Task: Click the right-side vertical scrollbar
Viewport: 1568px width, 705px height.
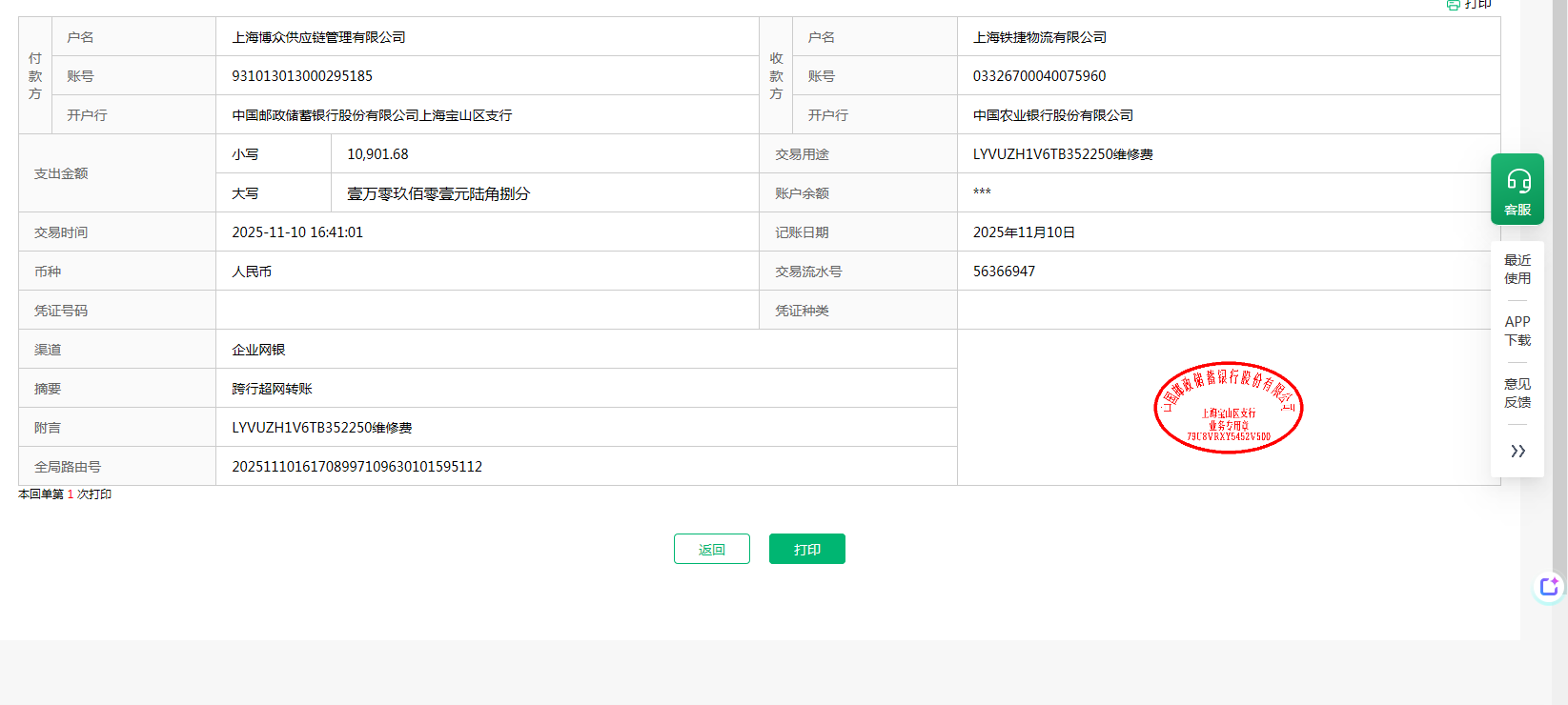Action: click(1559, 286)
